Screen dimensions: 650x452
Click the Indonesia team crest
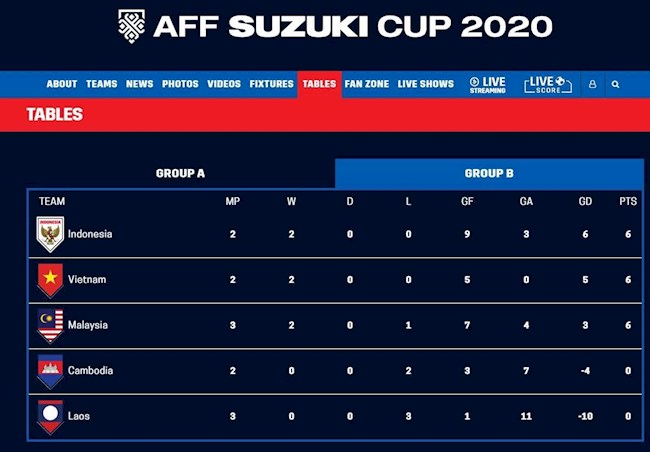pos(50,234)
